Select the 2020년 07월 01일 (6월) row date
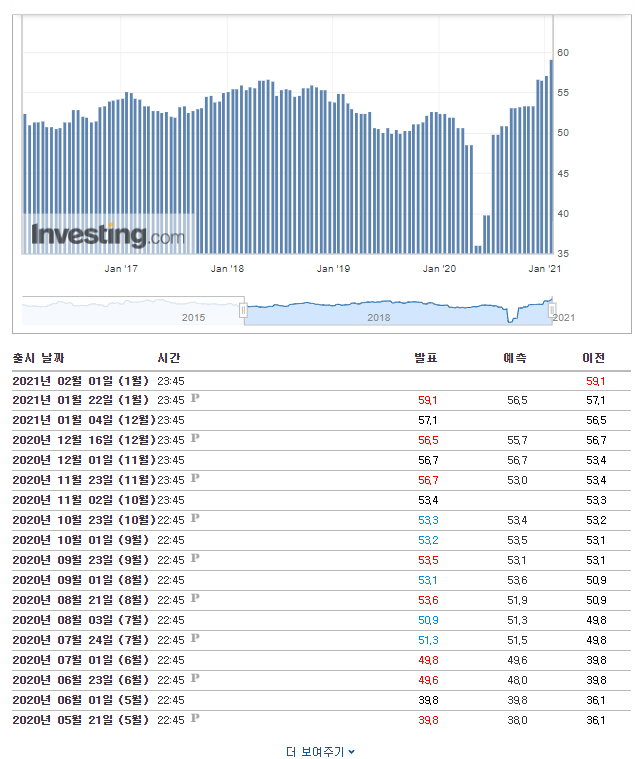This screenshot has width=638, height=759. pos(80,660)
